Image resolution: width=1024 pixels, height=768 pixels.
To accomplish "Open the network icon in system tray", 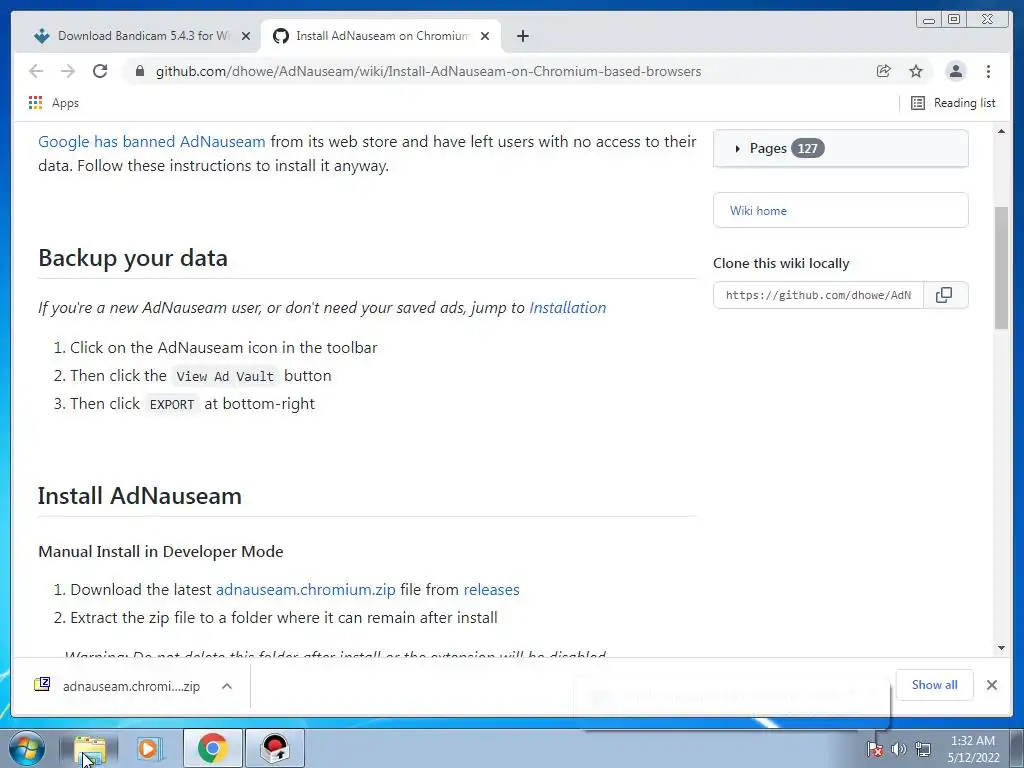I will point(923,748).
